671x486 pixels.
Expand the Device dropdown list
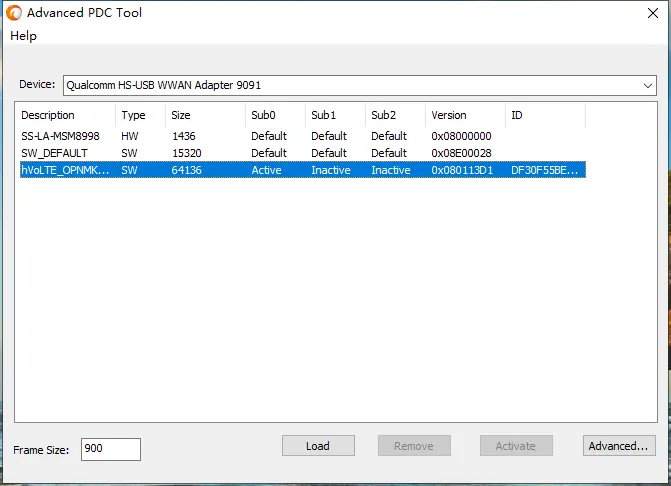[x=648, y=86]
